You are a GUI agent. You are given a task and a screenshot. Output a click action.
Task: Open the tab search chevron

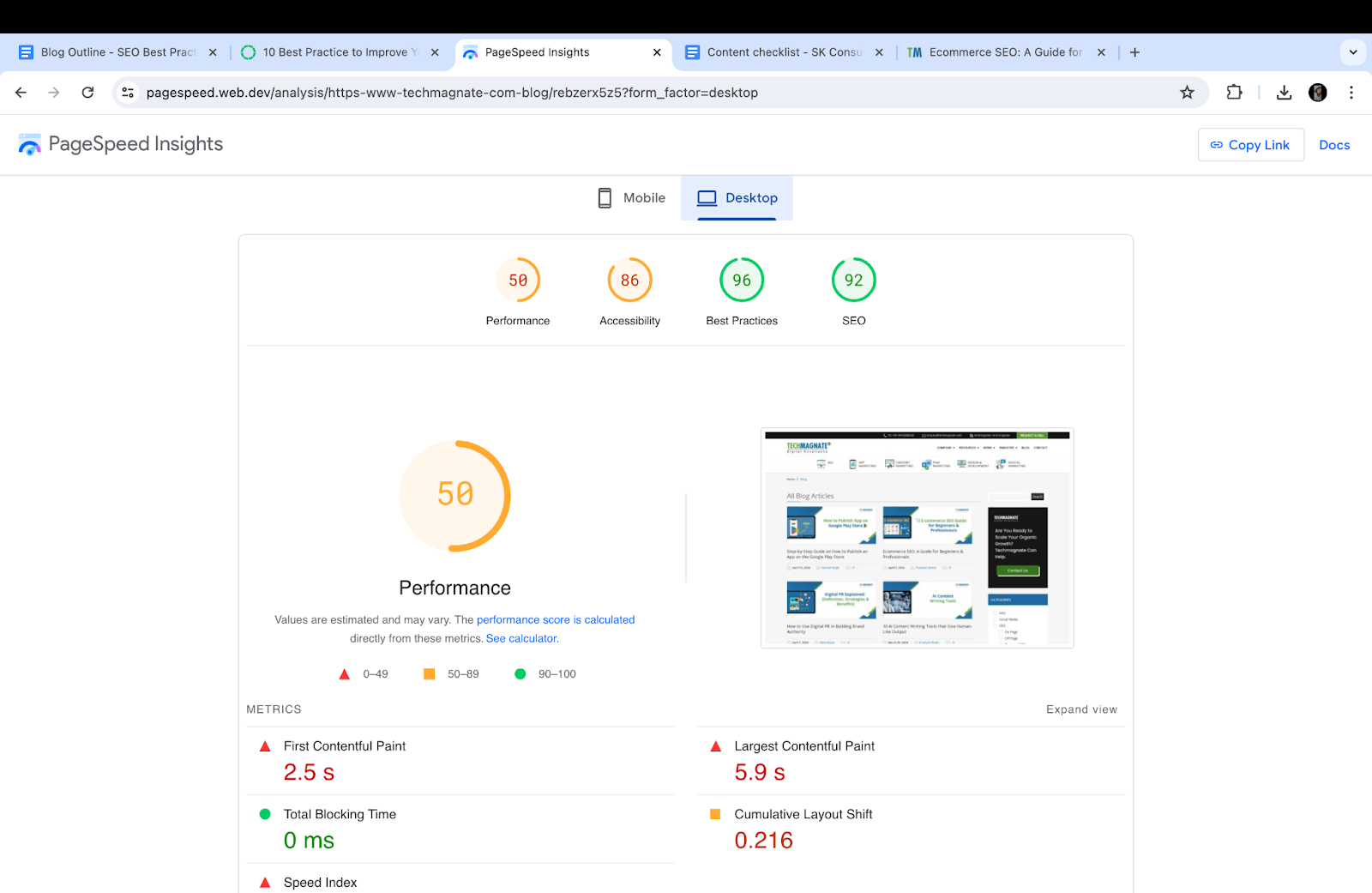click(x=1353, y=51)
